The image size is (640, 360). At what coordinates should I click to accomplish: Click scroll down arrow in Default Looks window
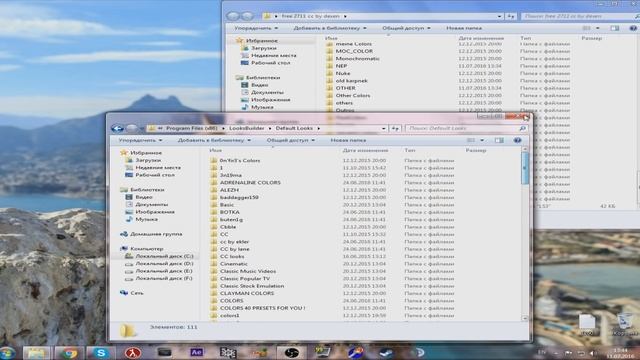tap(524, 318)
